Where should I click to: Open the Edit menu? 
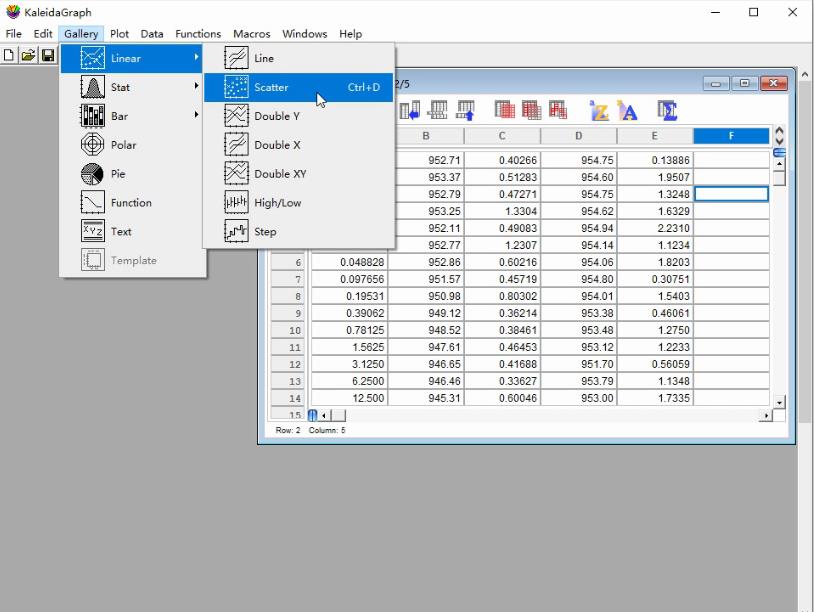click(x=43, y=34)
